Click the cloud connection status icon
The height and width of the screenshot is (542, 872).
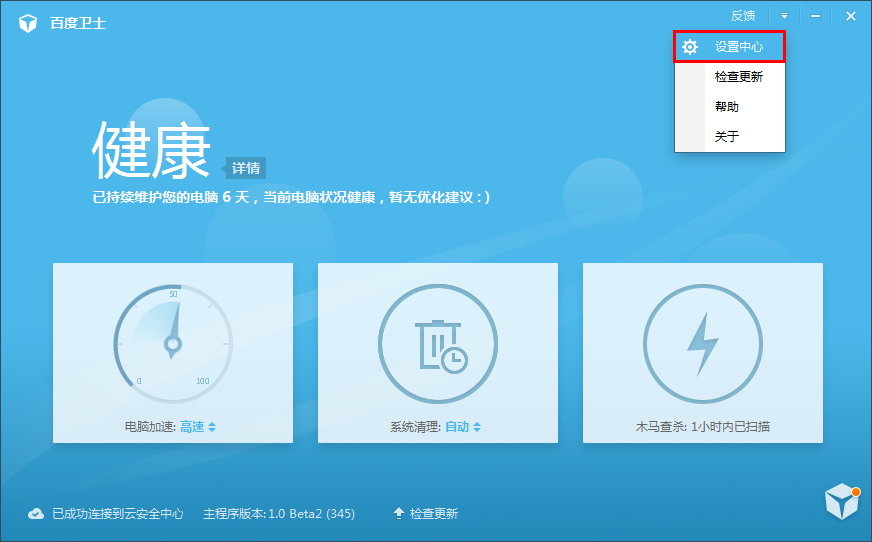click(x=36, y=514)
